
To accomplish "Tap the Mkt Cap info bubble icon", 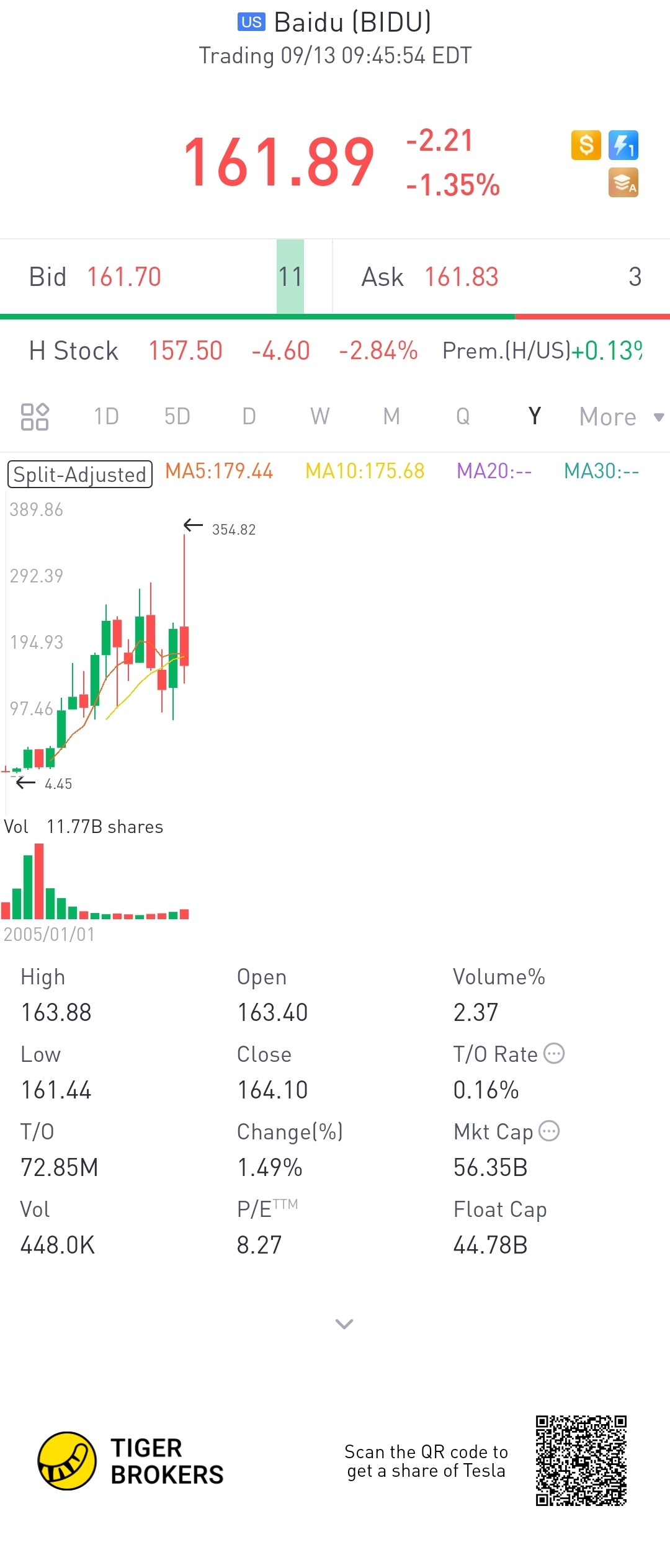I will tap(549, 1131).
